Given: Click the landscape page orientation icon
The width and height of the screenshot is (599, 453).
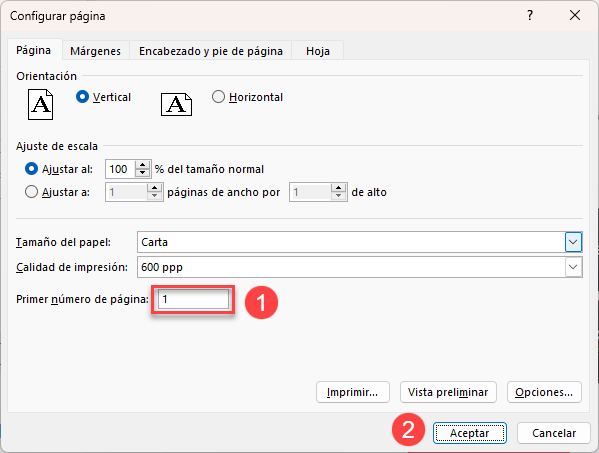Looking at the screenshot, I should click(176, 104).
